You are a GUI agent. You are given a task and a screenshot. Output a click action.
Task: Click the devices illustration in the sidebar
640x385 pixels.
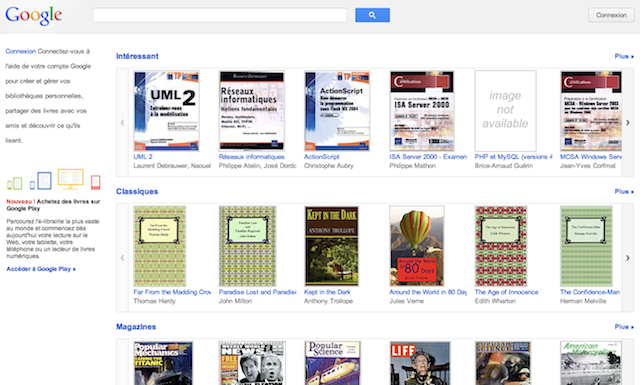(x=53, y=180)
